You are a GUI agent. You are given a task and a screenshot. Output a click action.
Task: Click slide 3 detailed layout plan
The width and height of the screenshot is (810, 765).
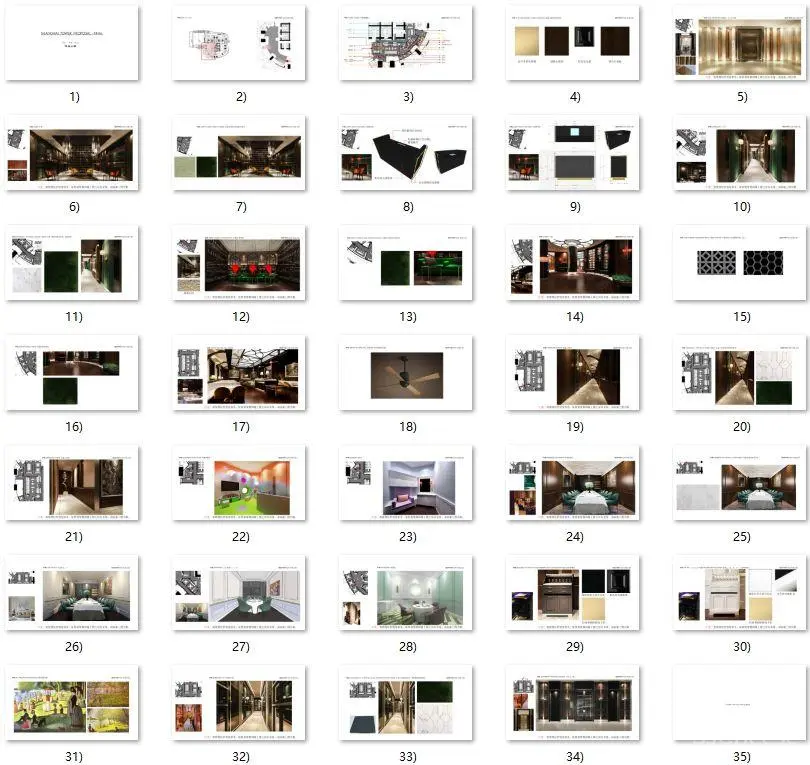tap(406, 43)
